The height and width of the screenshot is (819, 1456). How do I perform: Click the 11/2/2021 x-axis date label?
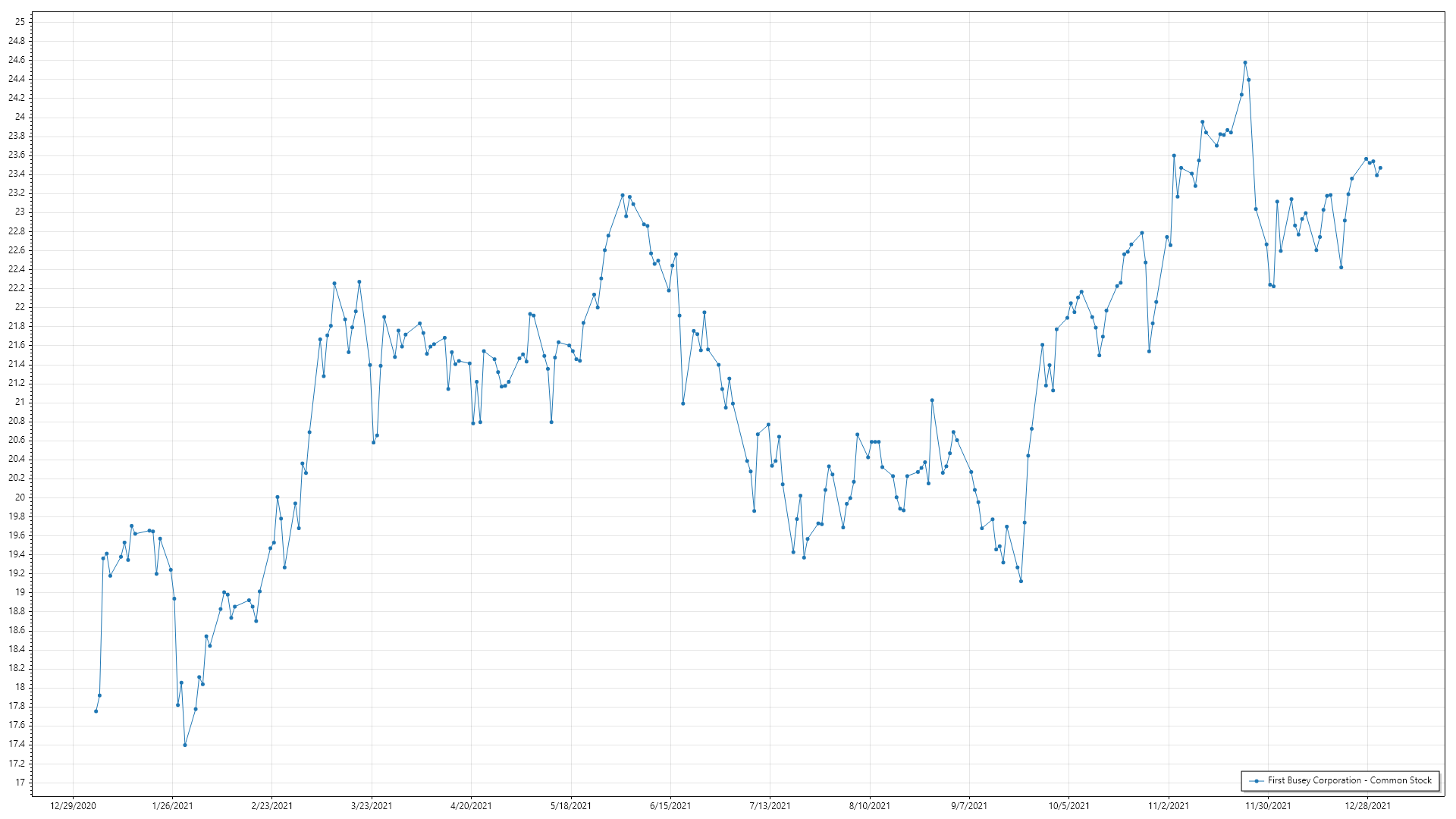tap(1169, 806)
